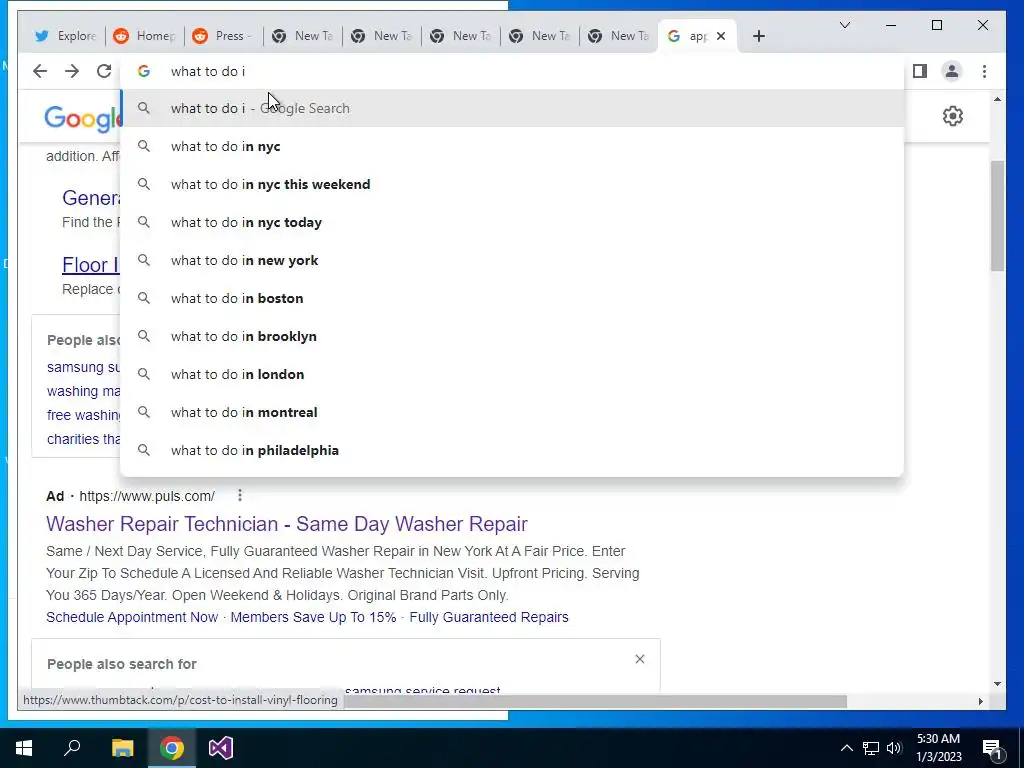Open Windows taskbar search
This screenshot has height=768, width=1024.
(x=72, y=748)
